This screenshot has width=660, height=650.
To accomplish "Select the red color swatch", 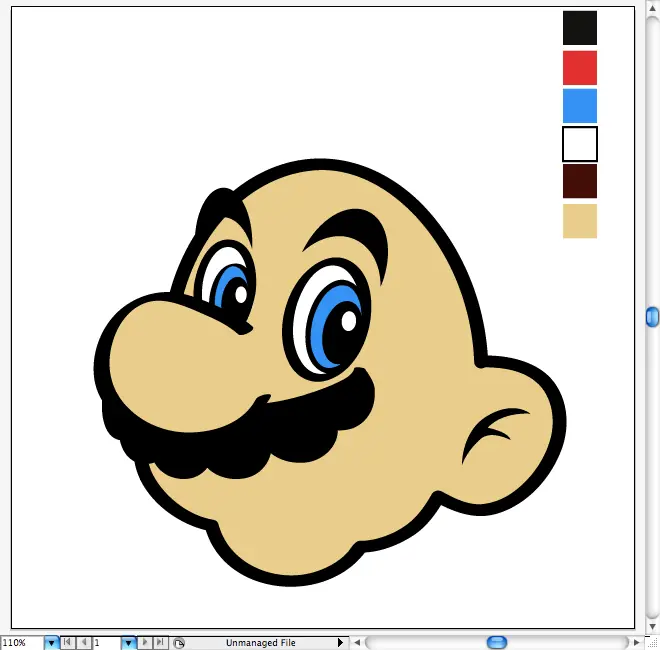I will point(580,67).
